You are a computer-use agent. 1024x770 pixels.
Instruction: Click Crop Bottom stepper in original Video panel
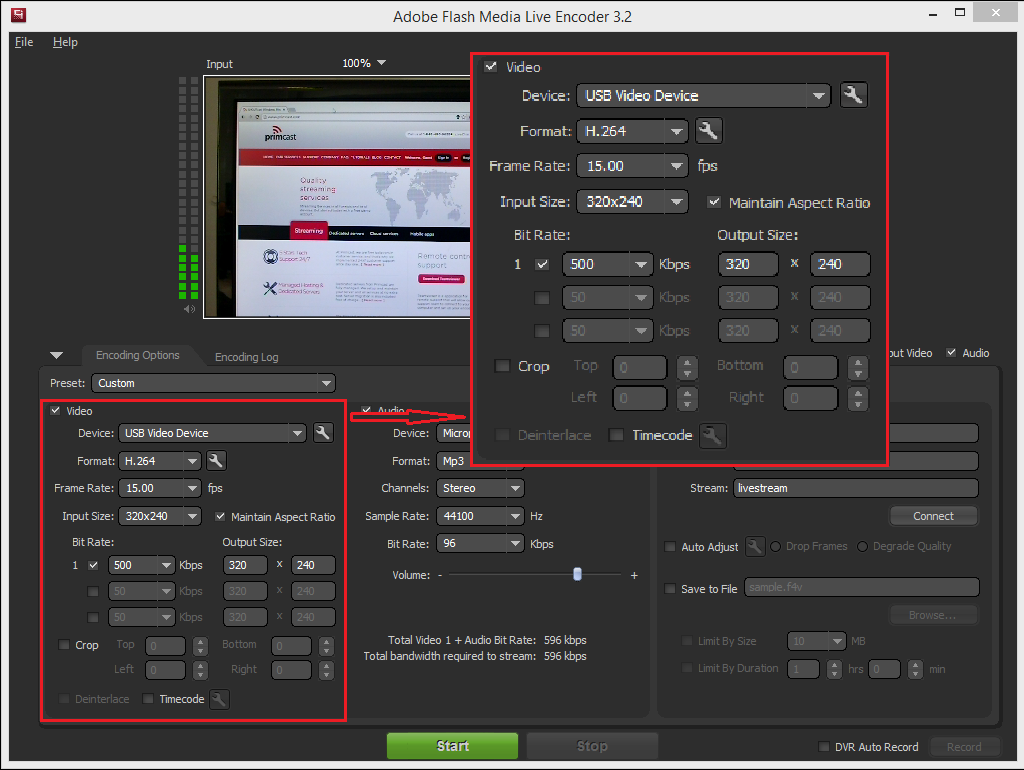pyautogui.click(x=326, y=646)
